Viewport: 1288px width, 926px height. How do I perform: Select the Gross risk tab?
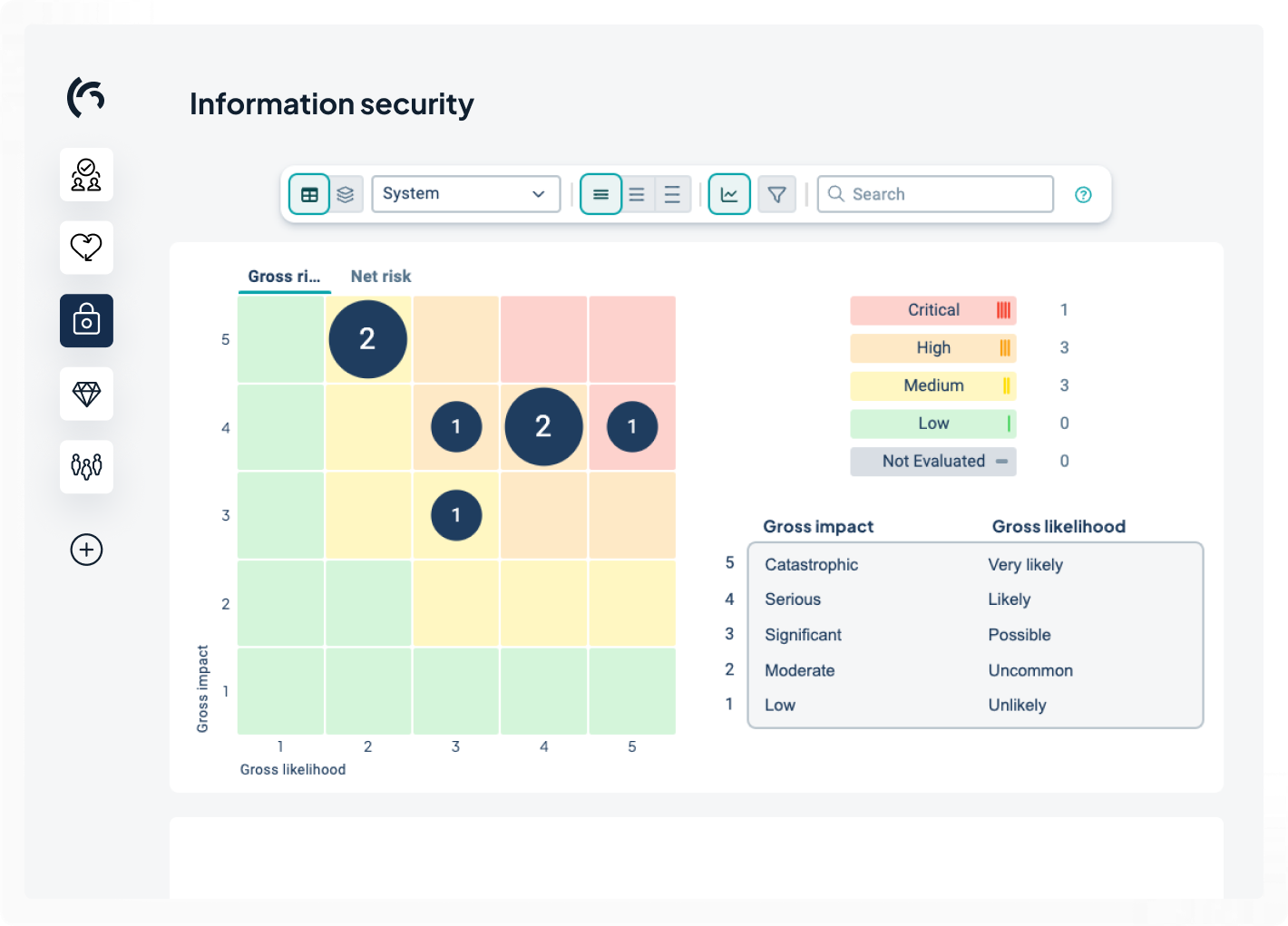pos(284,276)
